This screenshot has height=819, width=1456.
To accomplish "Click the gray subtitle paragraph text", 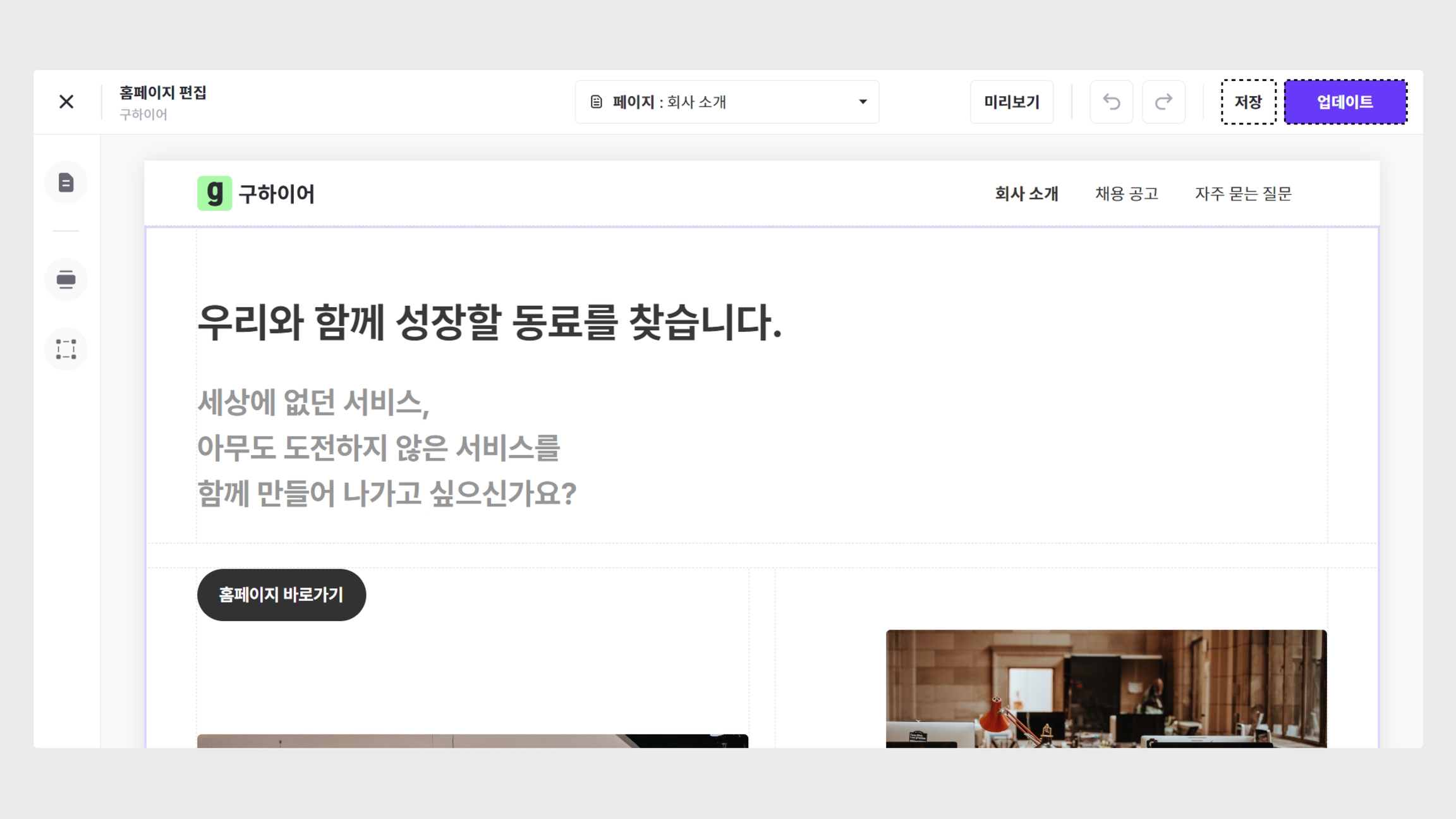I will (x=386, y=447).
